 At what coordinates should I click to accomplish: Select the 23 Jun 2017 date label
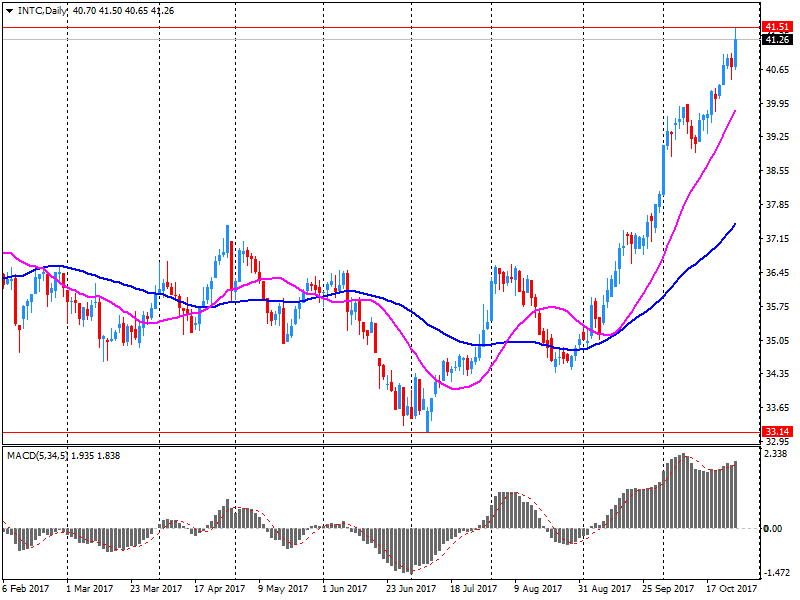pos(411,589)
